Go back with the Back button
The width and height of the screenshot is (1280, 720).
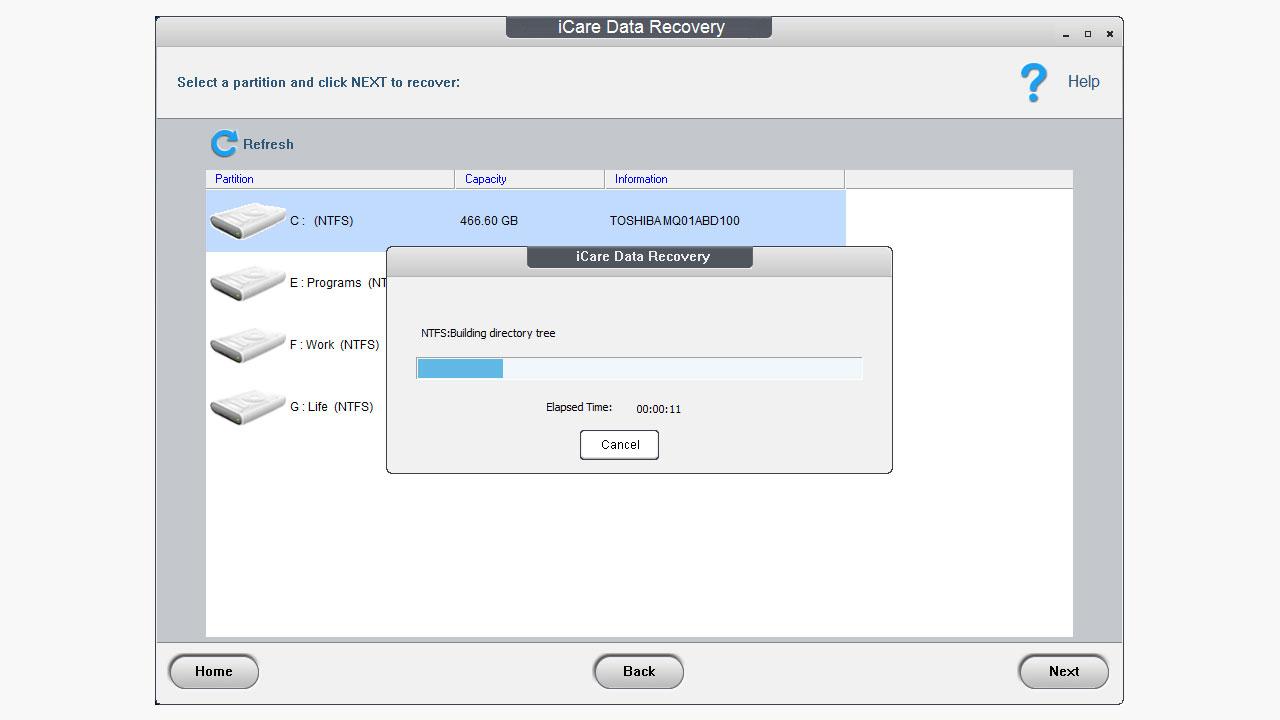click(639, 671)
